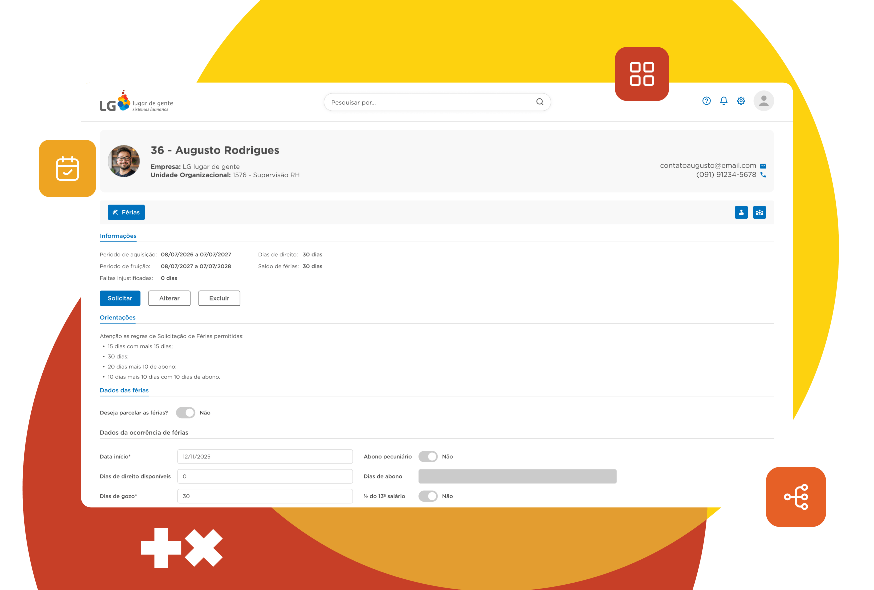This screenshot has width=874, height=590.
Task: Toggle the 'Deseja parcelar as férias?' switch
Action: point(185,412)
